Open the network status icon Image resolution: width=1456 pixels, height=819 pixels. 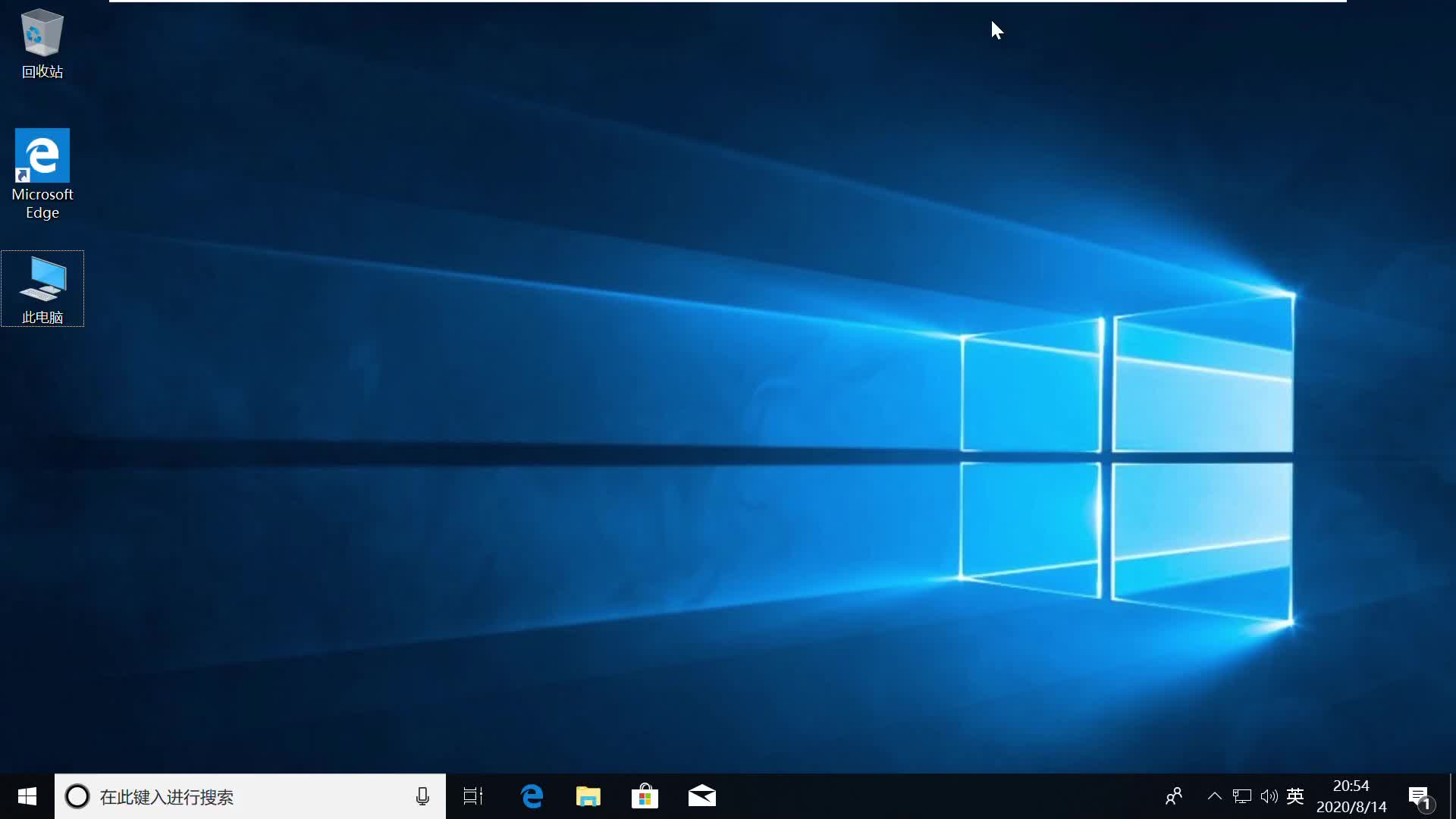click(x=1241, y=796)
